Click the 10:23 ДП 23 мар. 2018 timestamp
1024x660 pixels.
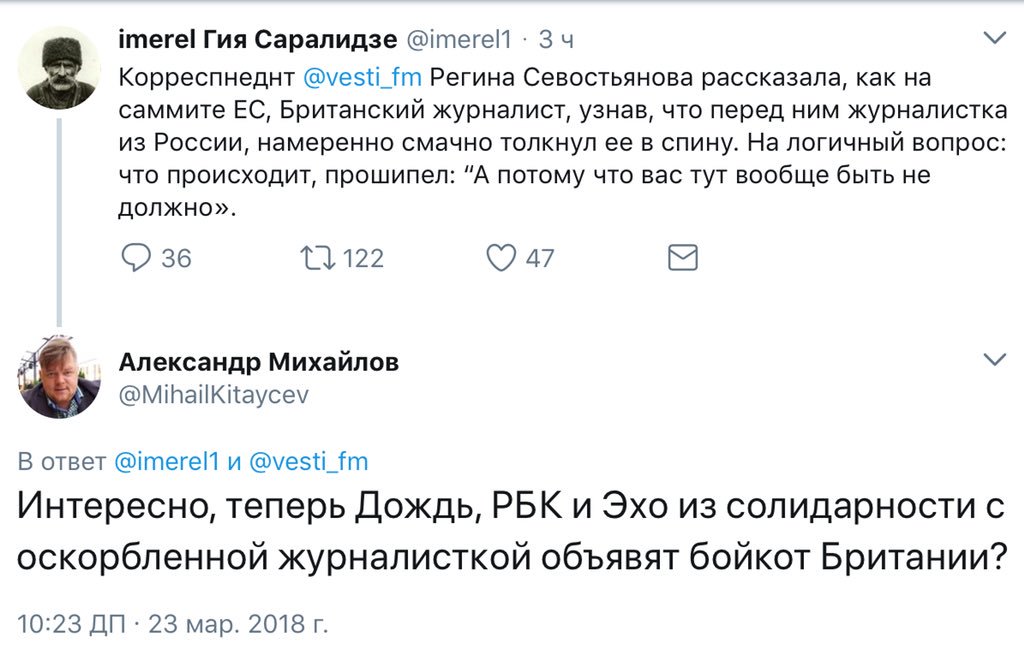click(173, 625)
